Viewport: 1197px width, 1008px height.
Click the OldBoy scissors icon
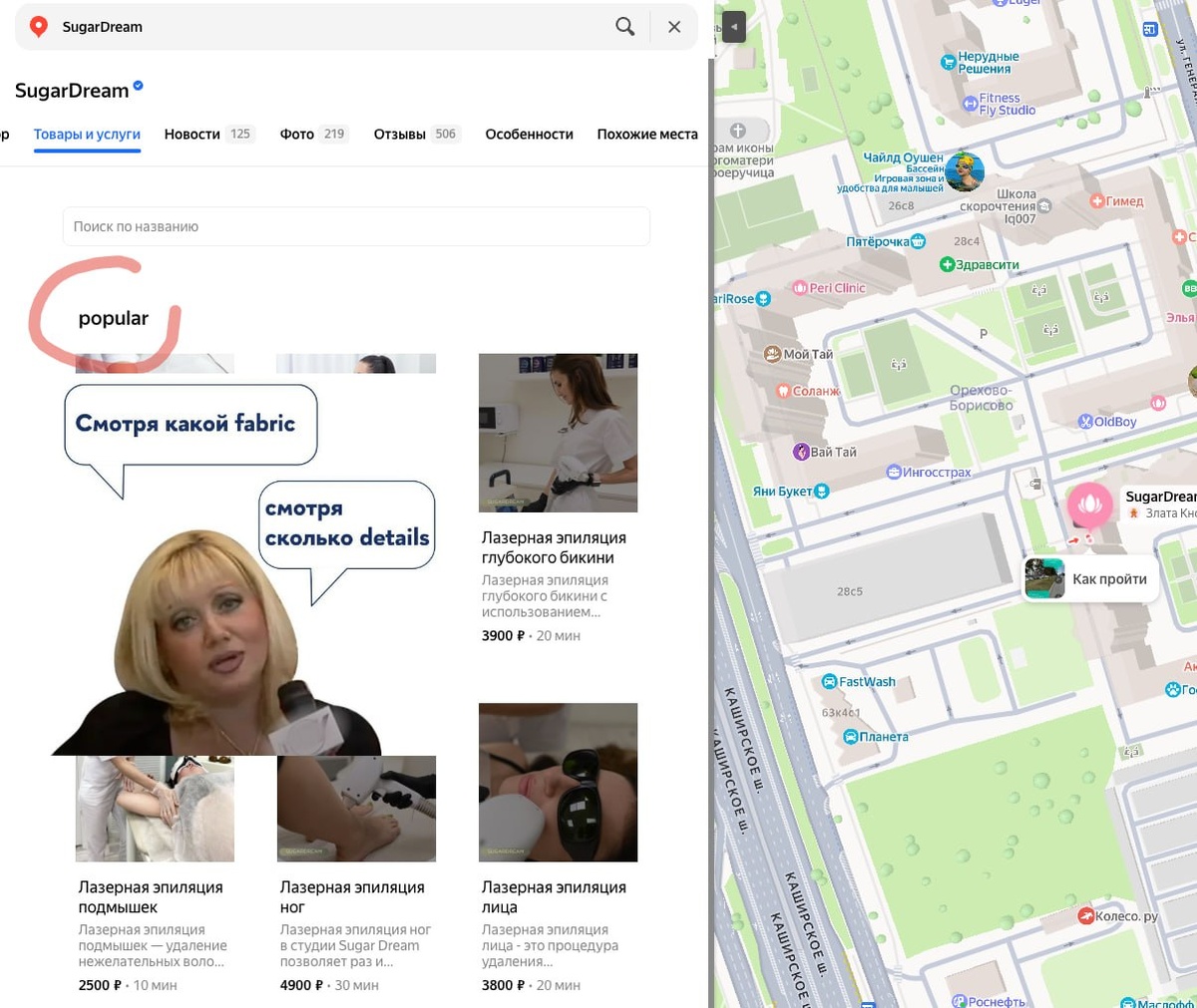click(x=1085, y=422)
